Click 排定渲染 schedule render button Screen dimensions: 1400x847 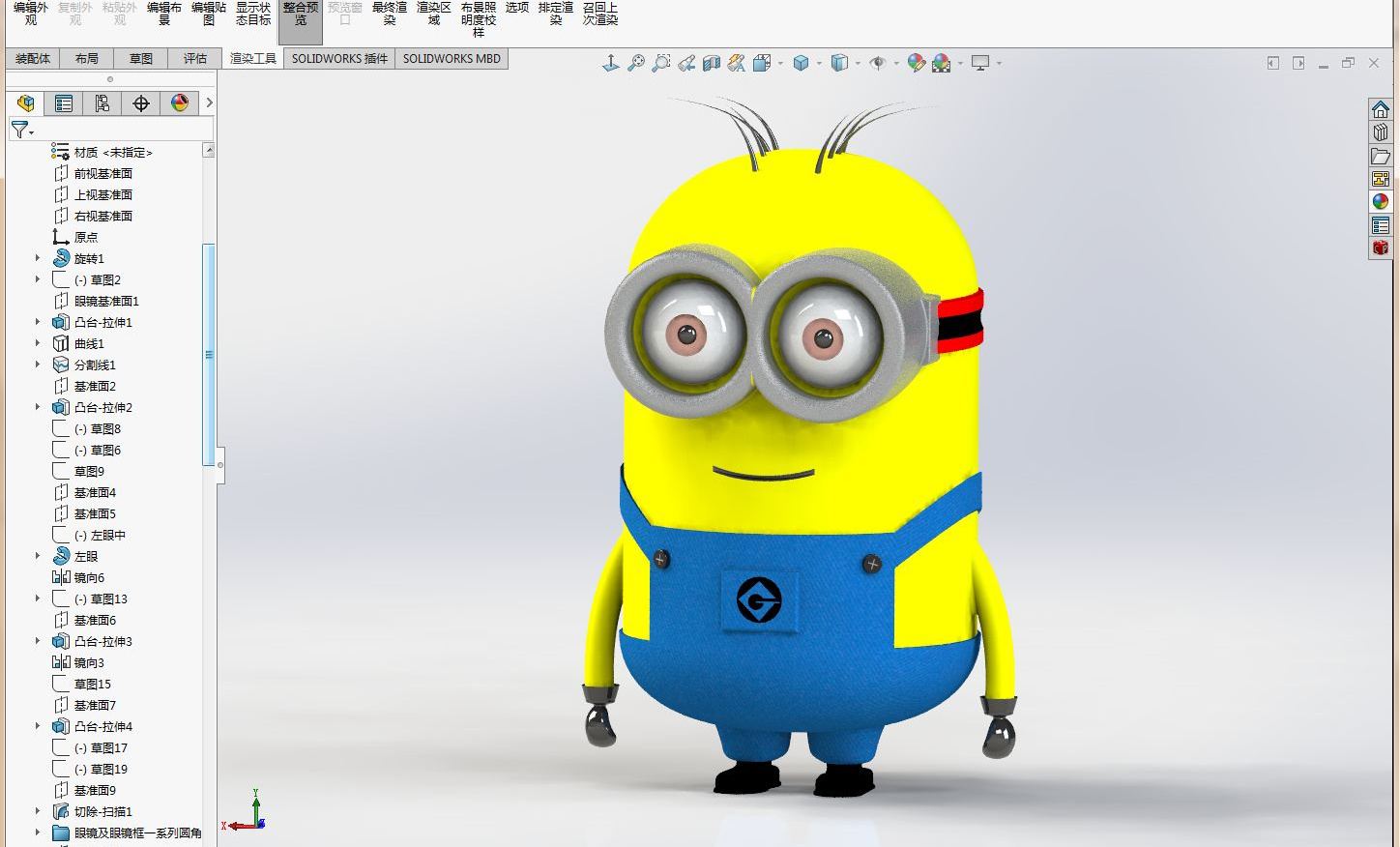(x=556, y=14)
